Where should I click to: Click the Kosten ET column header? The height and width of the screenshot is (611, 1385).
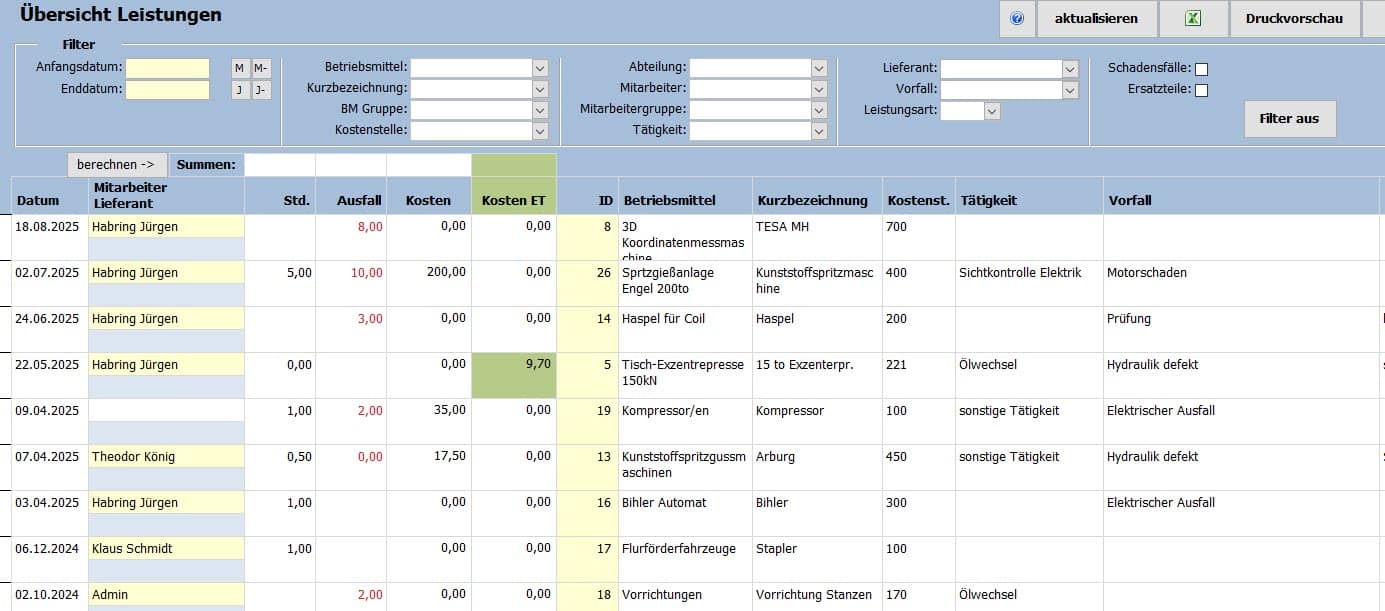pyautogui.click(x=513, y=200)
